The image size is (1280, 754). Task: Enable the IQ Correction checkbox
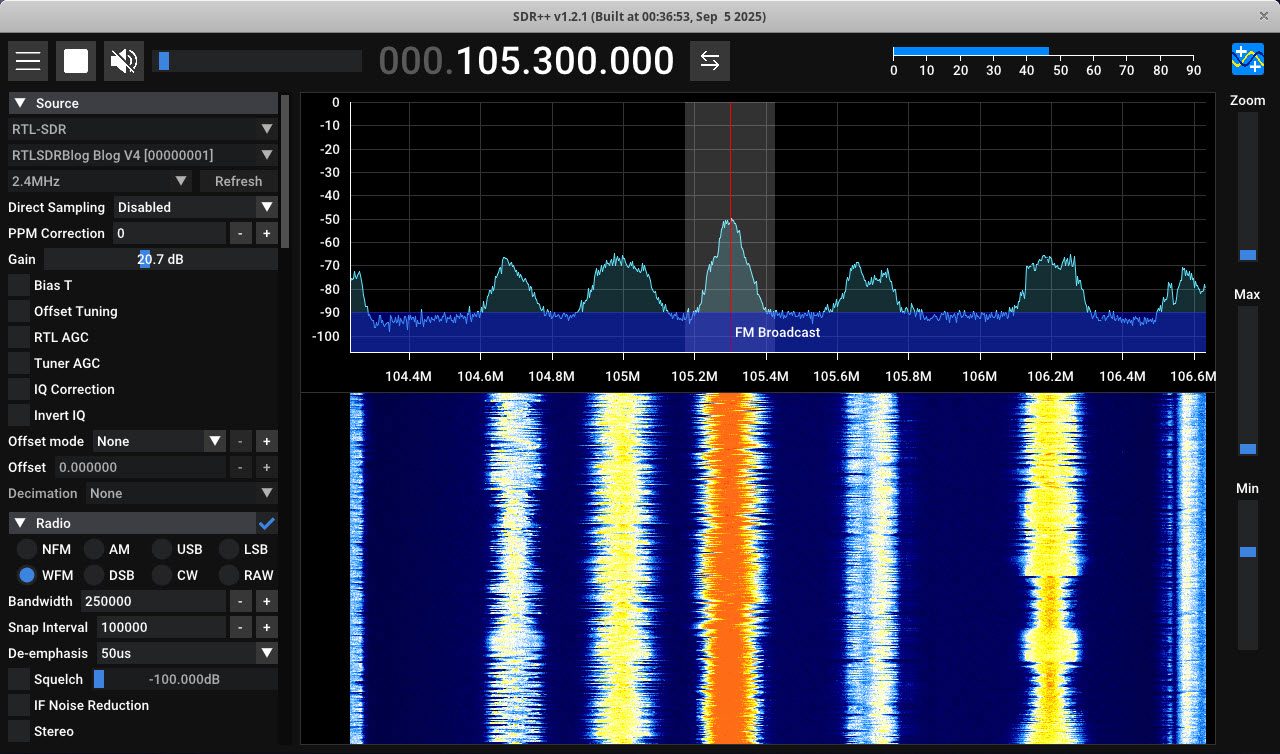click(19, 389)
